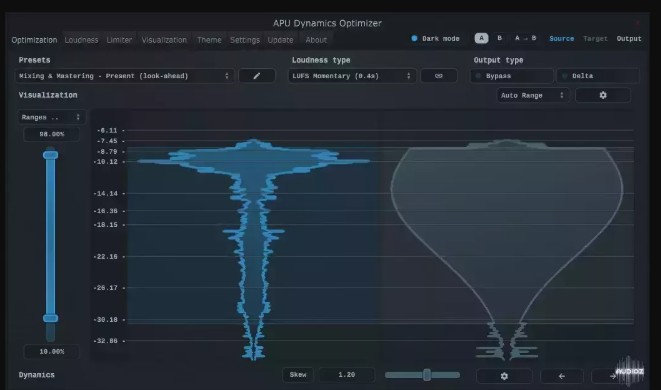Copy A to B with A→B button

pos(525,38)
